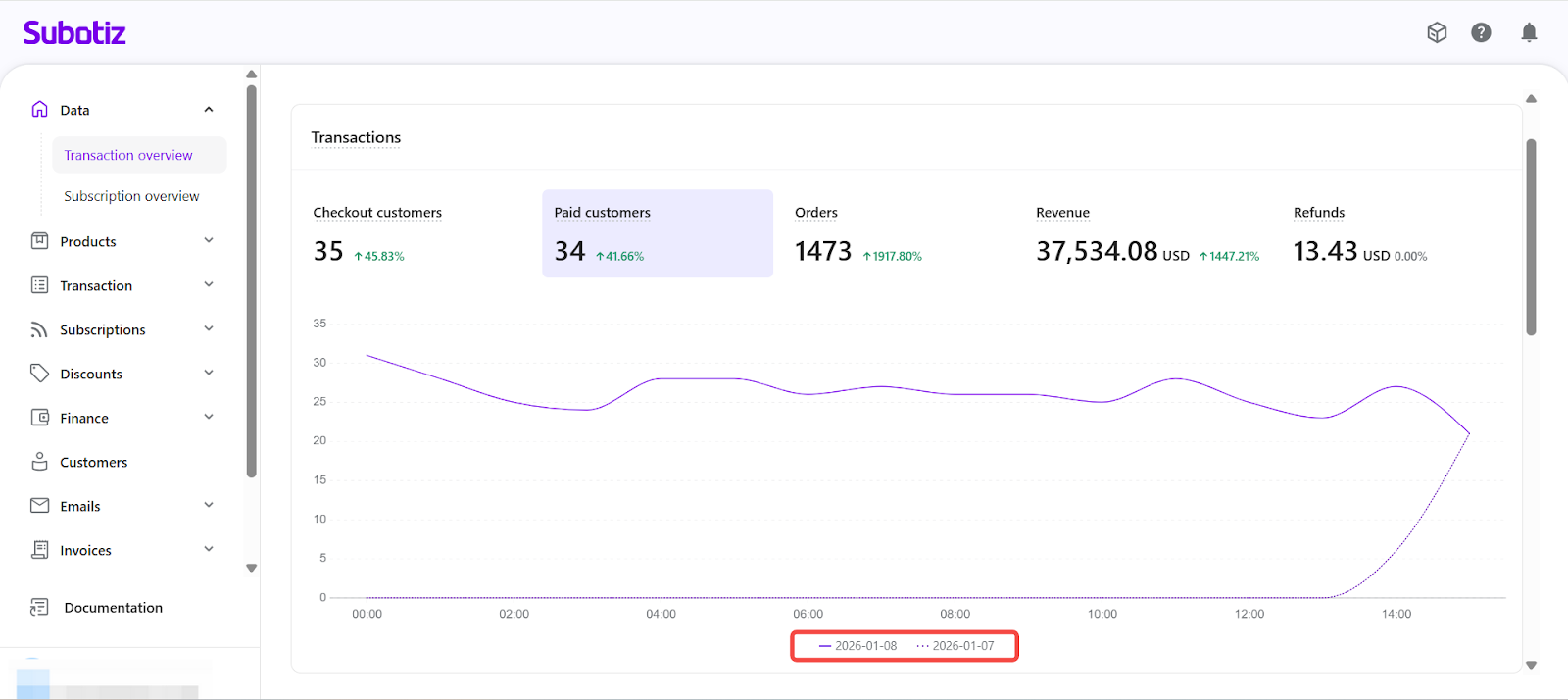The height and width of the screenshot is (700, 1568).
Task: Click the cube icon in header
Action: click(1437, 33)
